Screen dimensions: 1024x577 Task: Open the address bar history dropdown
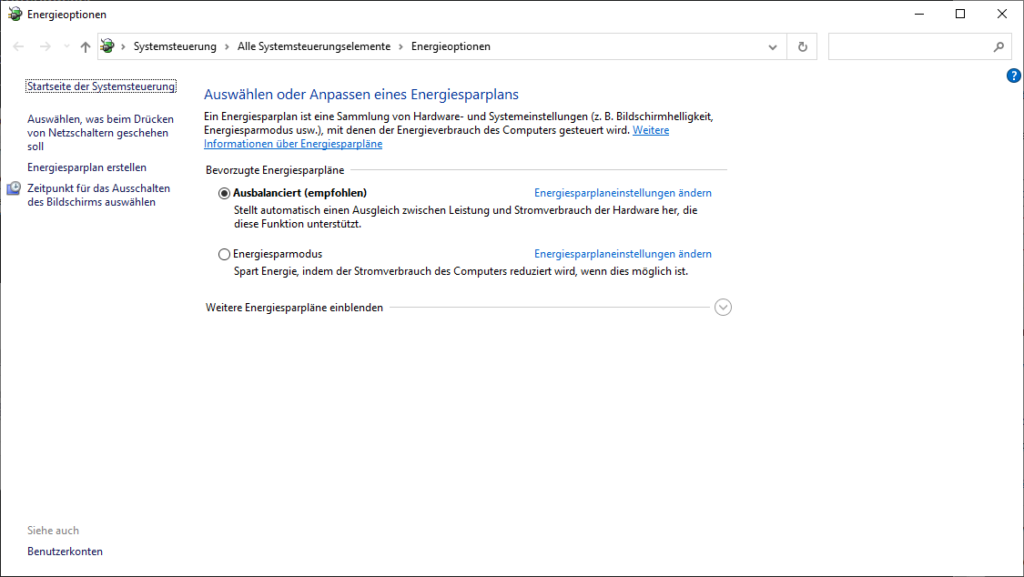coord(773,47)
